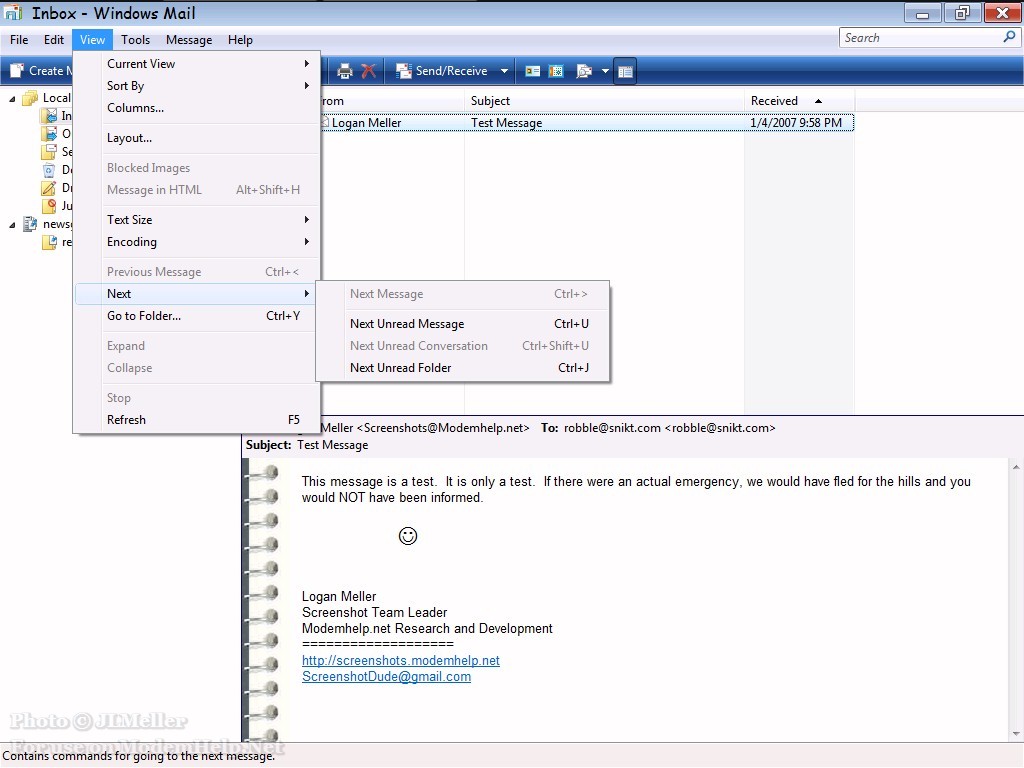Open the Send/Receive dropdown arrow

click(x=504, y=71)
